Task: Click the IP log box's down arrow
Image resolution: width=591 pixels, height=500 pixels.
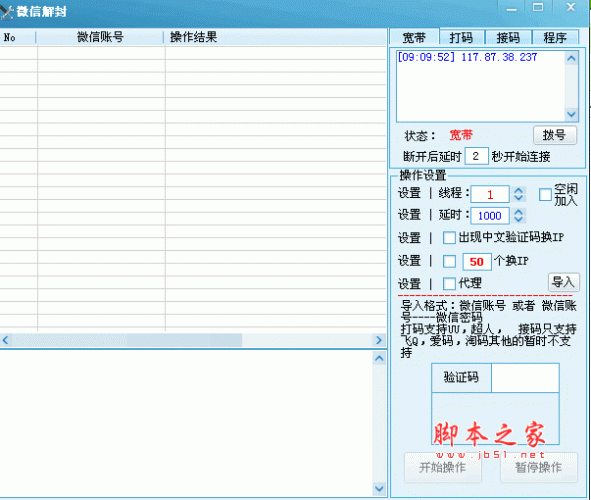Action: (571, 114)
